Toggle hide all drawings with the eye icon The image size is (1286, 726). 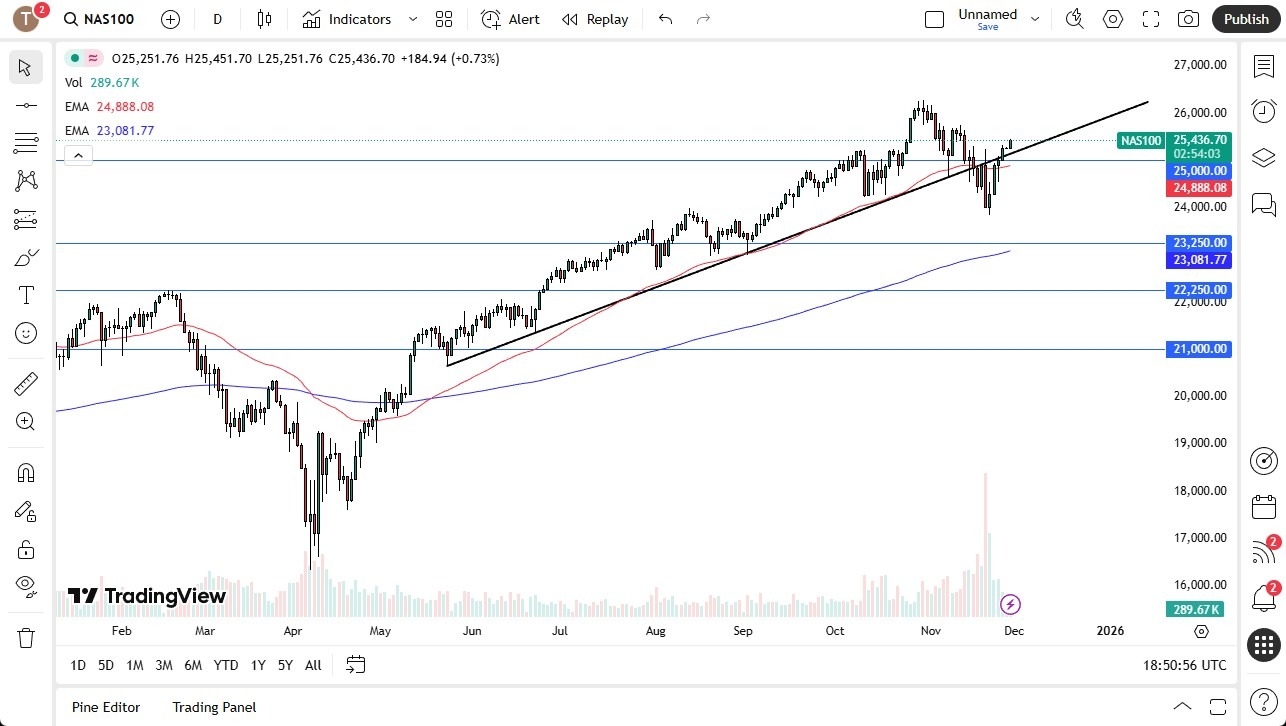pos(25,585)
